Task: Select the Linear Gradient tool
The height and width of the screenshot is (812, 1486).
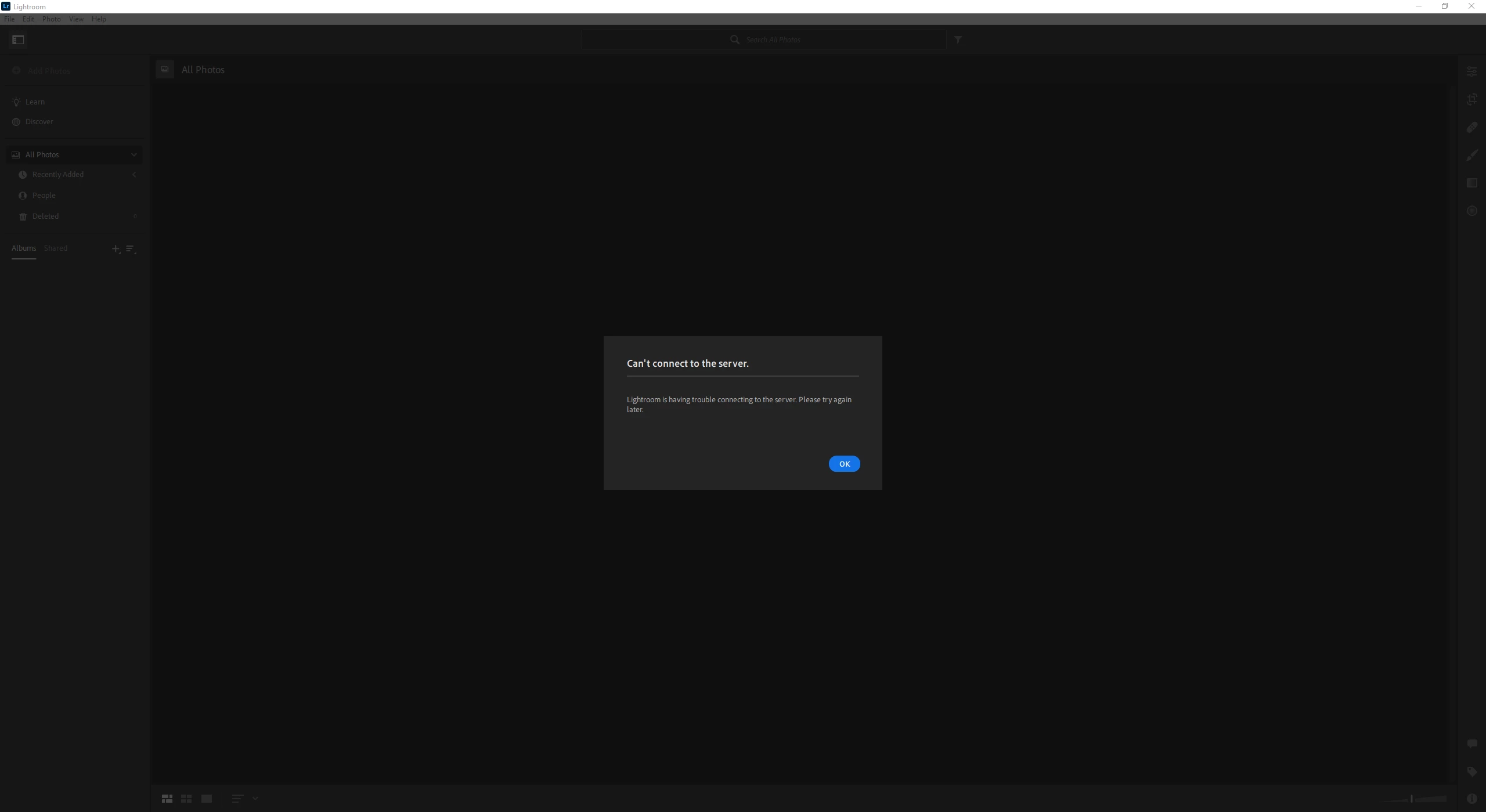Action: coord(1471,183)
